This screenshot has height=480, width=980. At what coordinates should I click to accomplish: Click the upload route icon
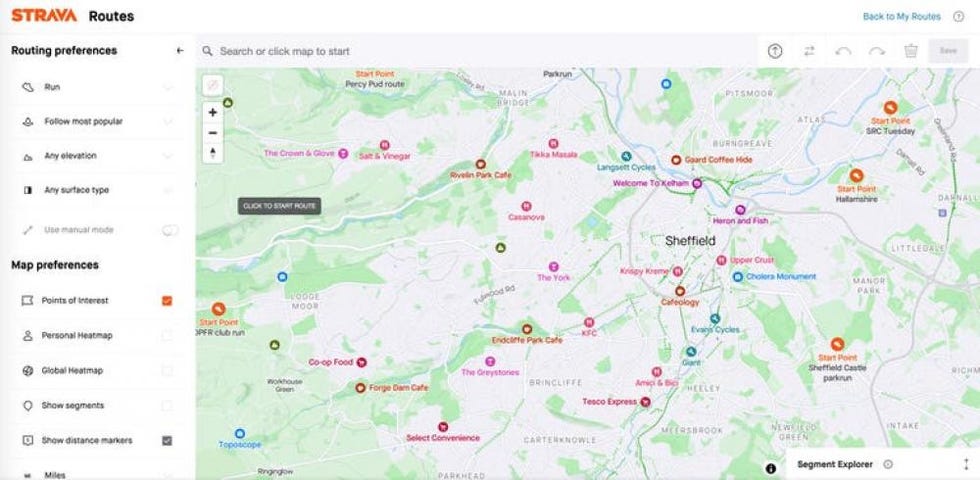pyautogui.click(x=775, y=51)
